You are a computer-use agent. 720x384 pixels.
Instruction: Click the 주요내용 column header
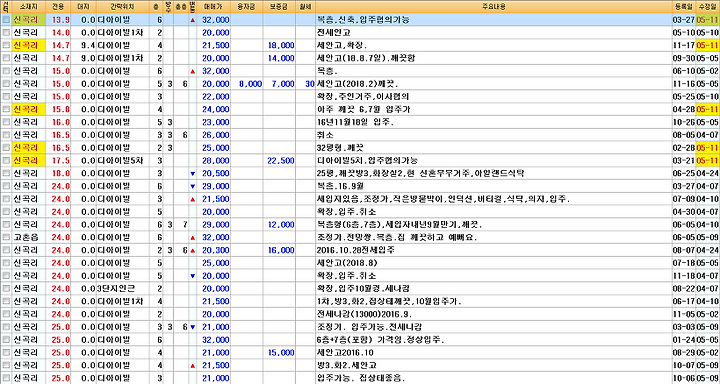pos(493,7)
